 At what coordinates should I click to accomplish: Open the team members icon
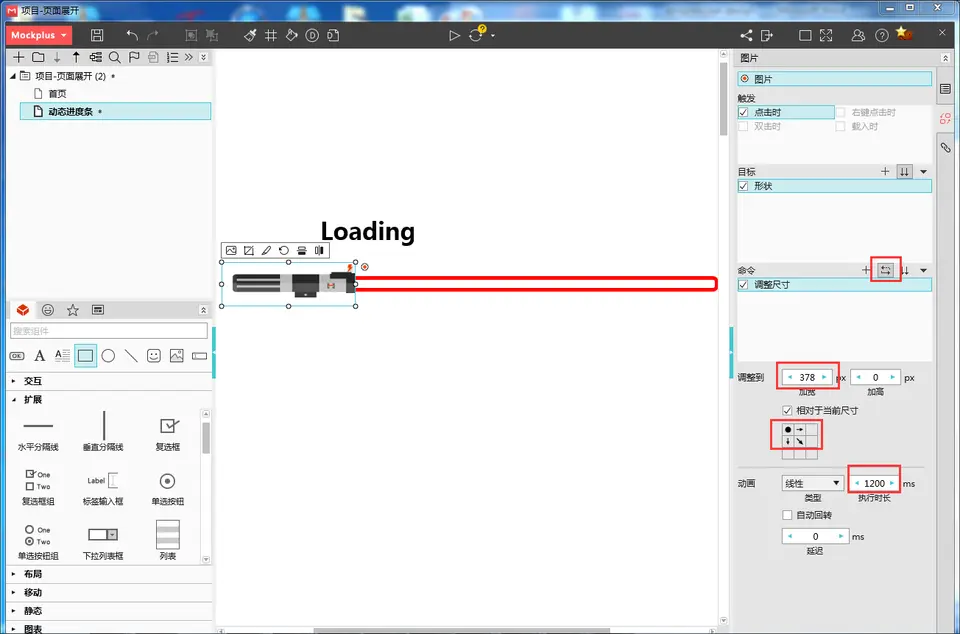point(859,35)
